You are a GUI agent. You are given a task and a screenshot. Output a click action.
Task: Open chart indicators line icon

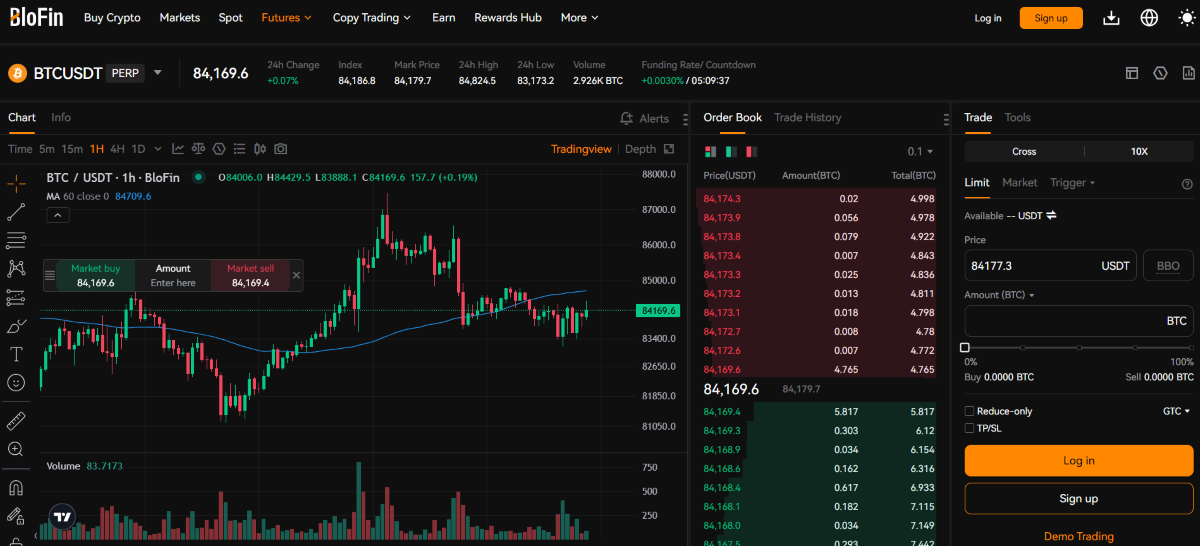click(178, 149)
